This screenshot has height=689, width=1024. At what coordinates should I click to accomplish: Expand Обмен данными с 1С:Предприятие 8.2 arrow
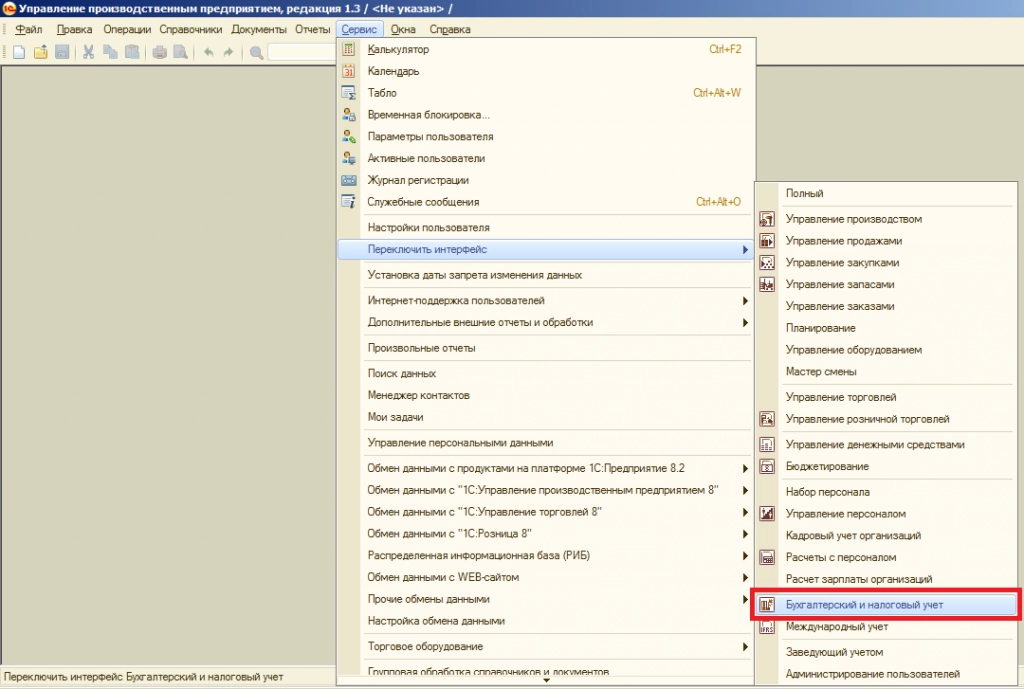pos(744,468)
